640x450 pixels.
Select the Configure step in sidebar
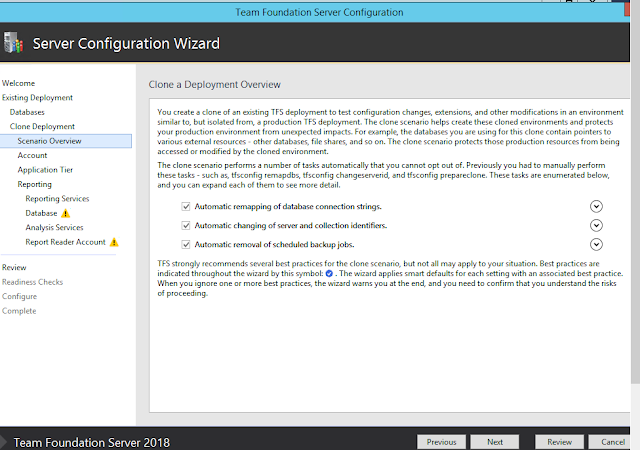tap(19, 296)
